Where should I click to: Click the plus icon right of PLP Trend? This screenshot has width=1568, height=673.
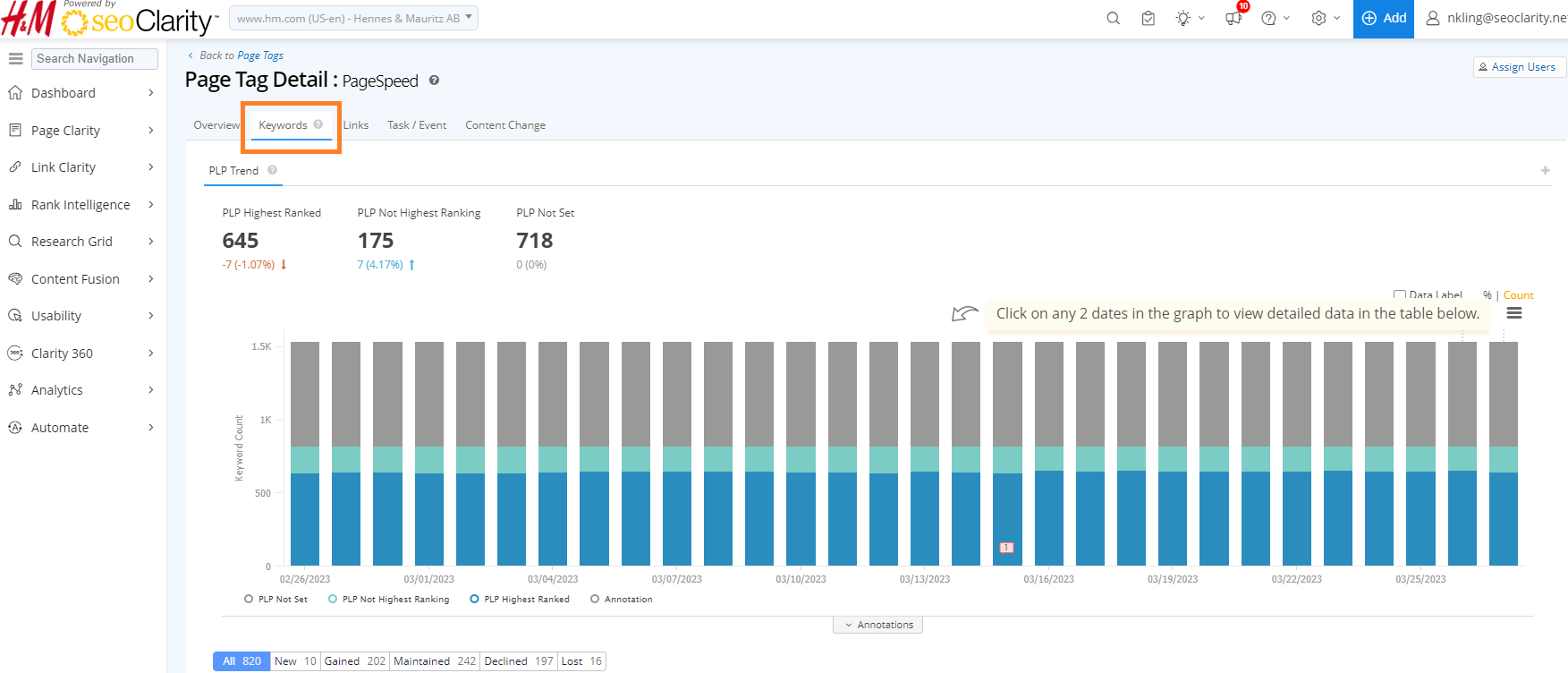pos(1545,170)
